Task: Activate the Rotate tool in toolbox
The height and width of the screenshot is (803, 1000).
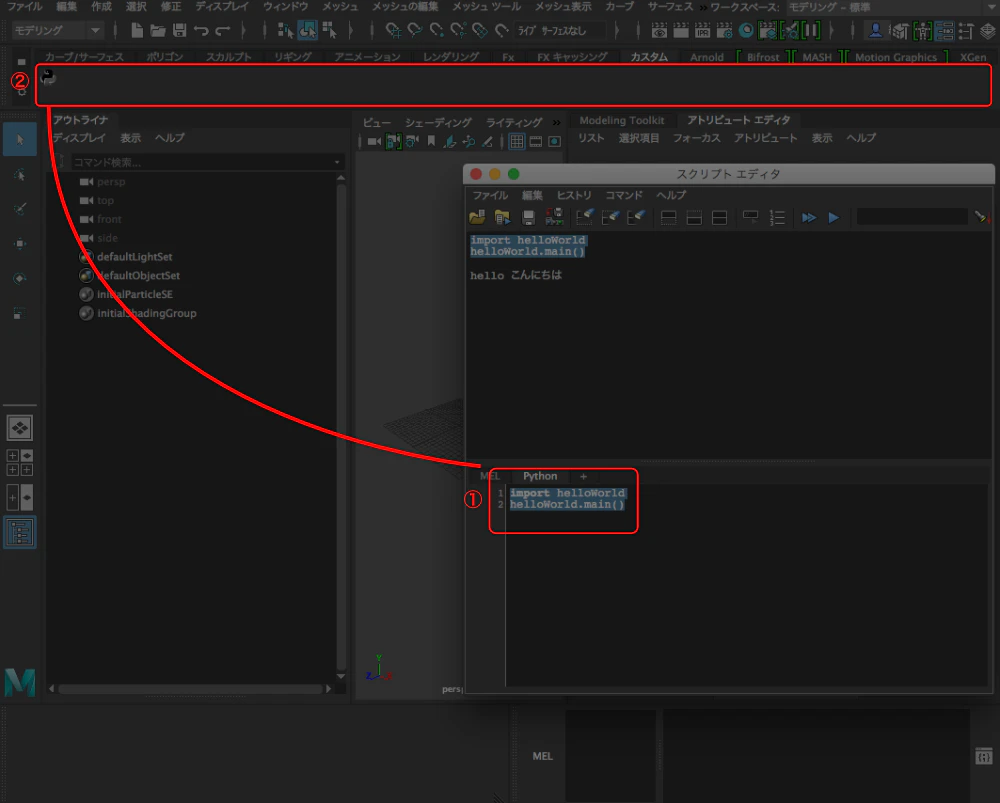Action: (20, 278)
